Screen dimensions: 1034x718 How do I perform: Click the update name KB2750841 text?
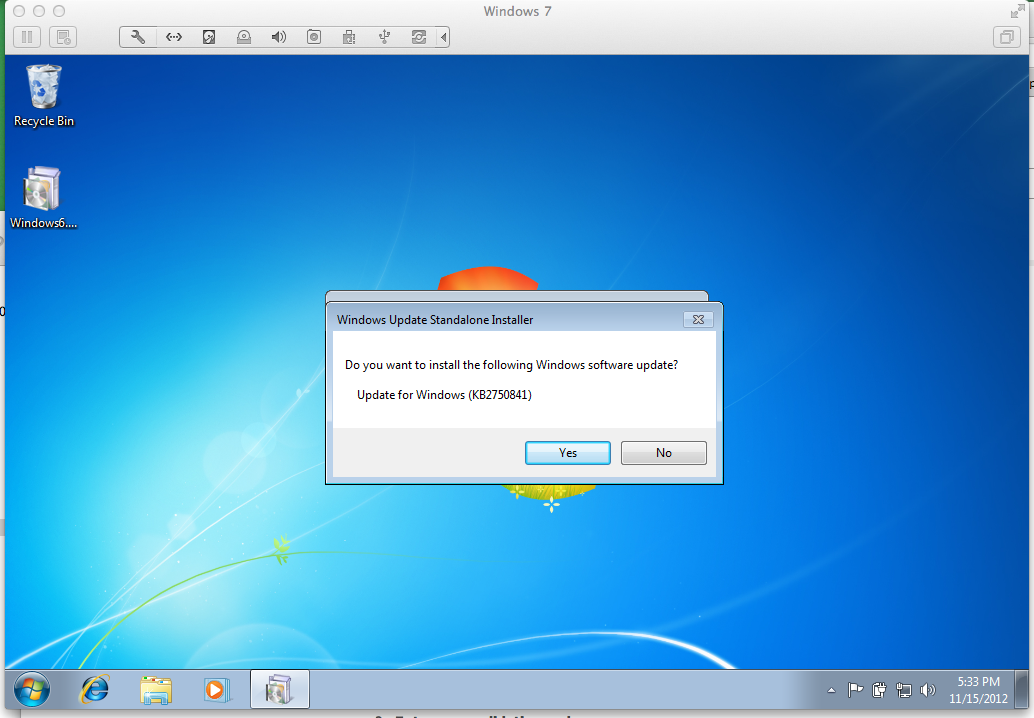(444, 395)
